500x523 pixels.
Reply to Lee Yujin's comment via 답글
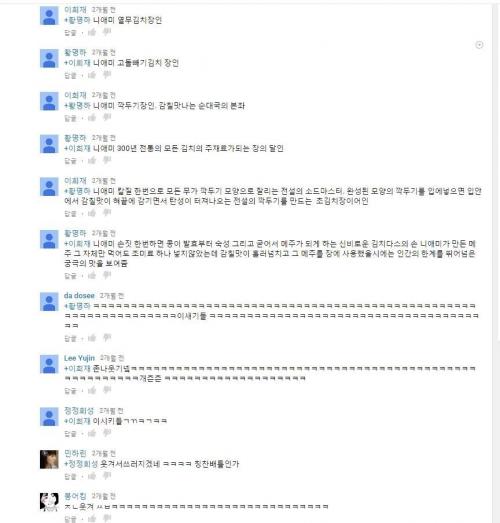tap(70, 391)
